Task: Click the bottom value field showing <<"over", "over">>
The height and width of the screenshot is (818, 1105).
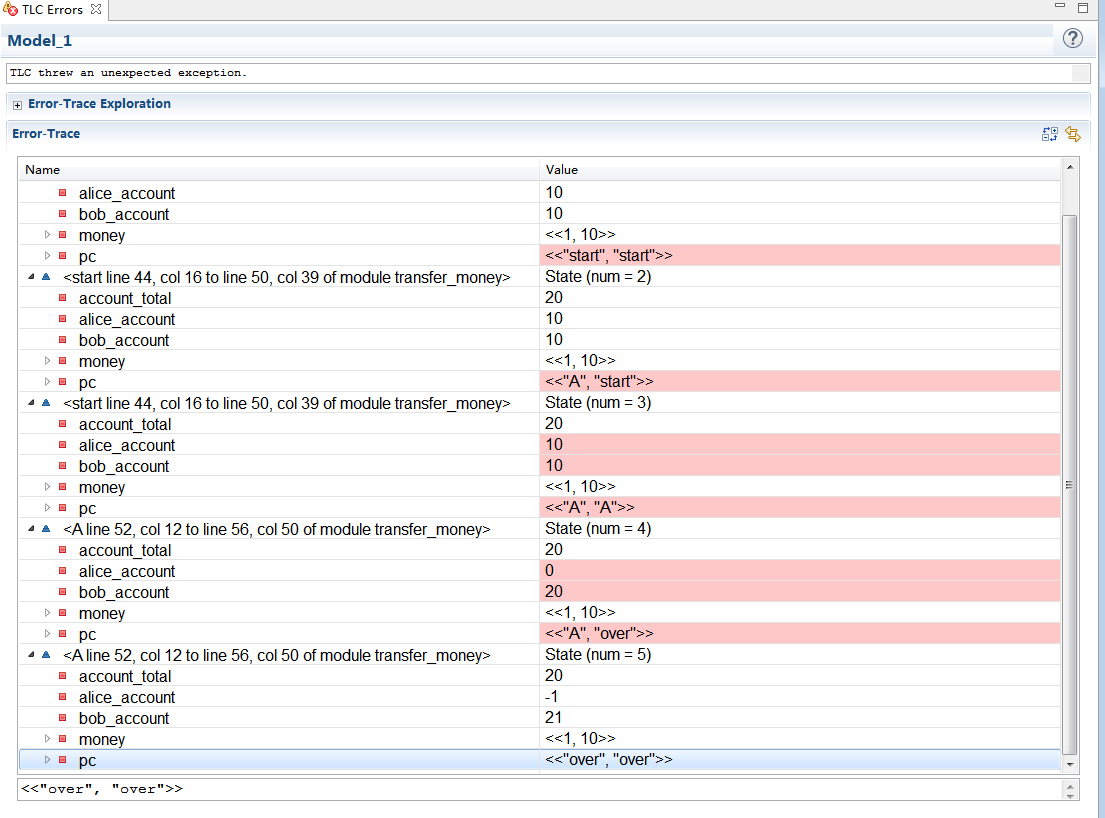Action: coord(539,789)
